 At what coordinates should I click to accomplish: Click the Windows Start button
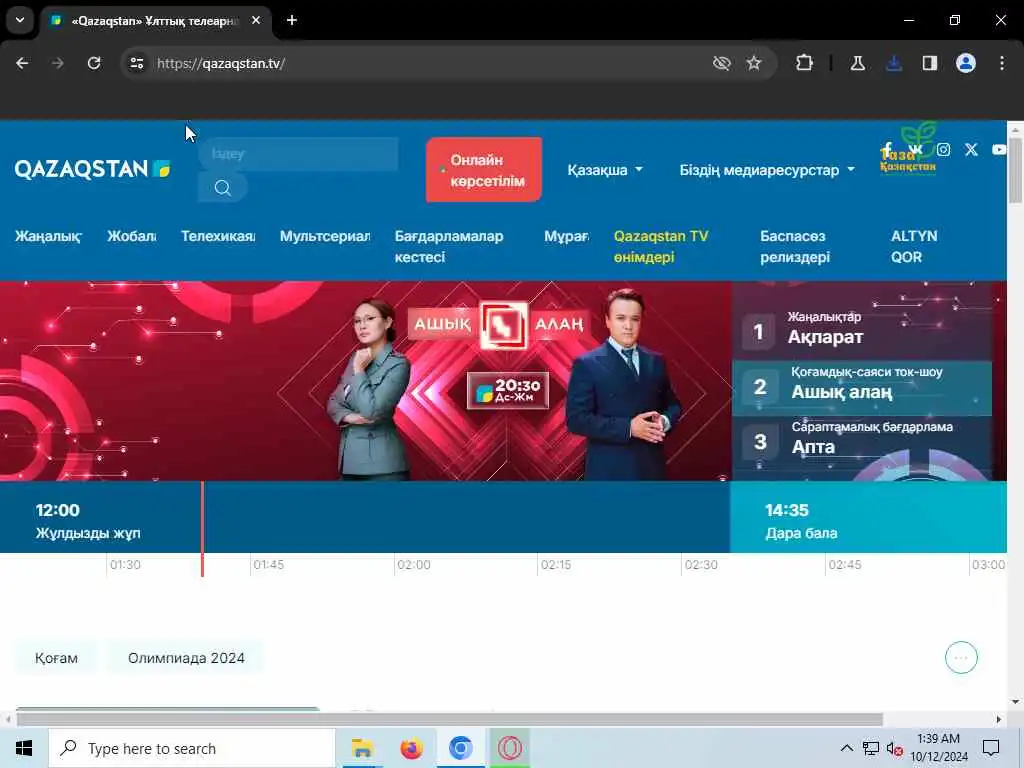click(x=24, y=748)
